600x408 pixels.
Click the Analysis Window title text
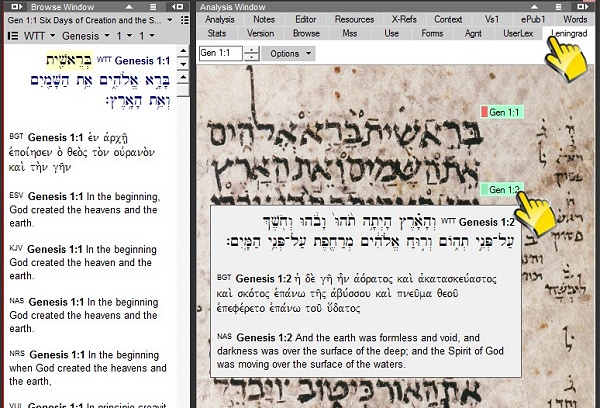point(233,7)
